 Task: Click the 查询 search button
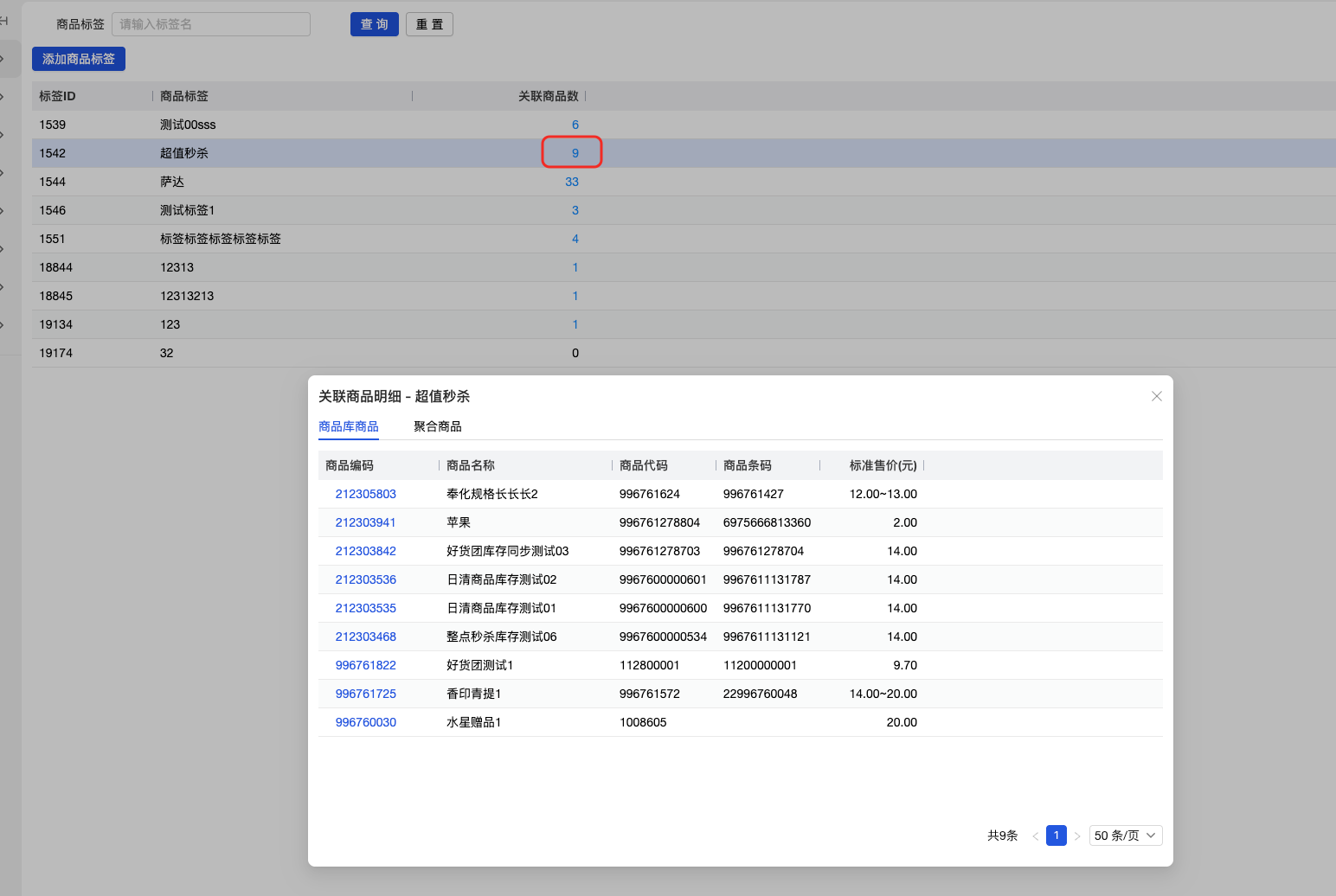click(374, 24)
